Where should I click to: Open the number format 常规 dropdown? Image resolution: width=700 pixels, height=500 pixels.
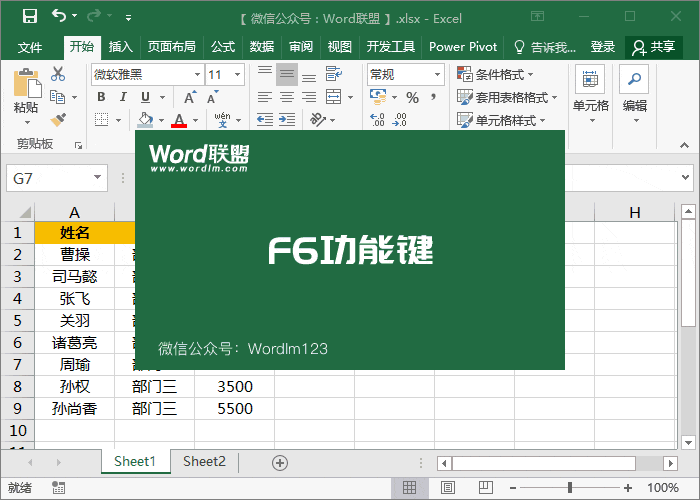[x=437, y=75]
